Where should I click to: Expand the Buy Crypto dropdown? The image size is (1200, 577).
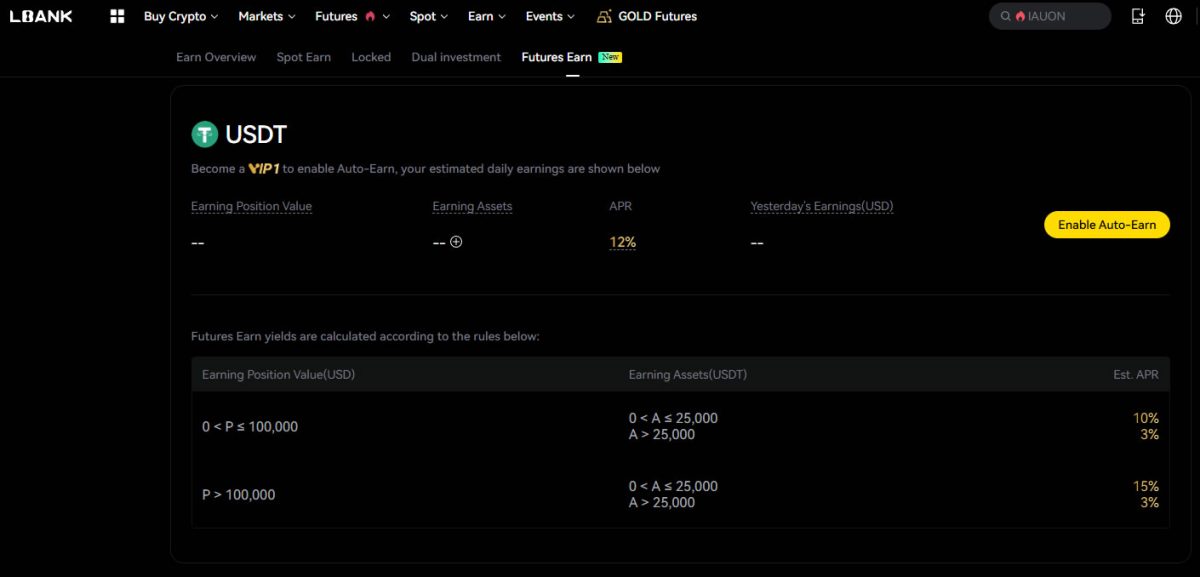pos(181,16)
